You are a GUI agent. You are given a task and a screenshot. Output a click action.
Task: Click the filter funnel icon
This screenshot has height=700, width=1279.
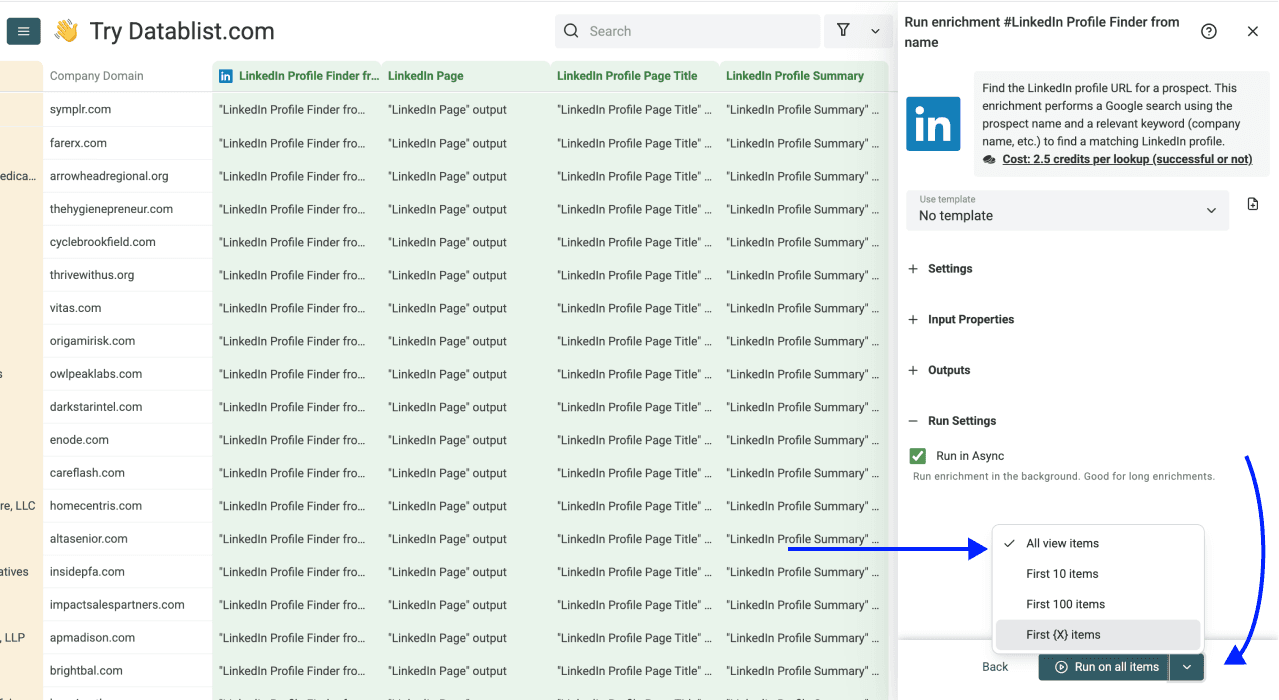pyautogui.click(x=843, y=31)
